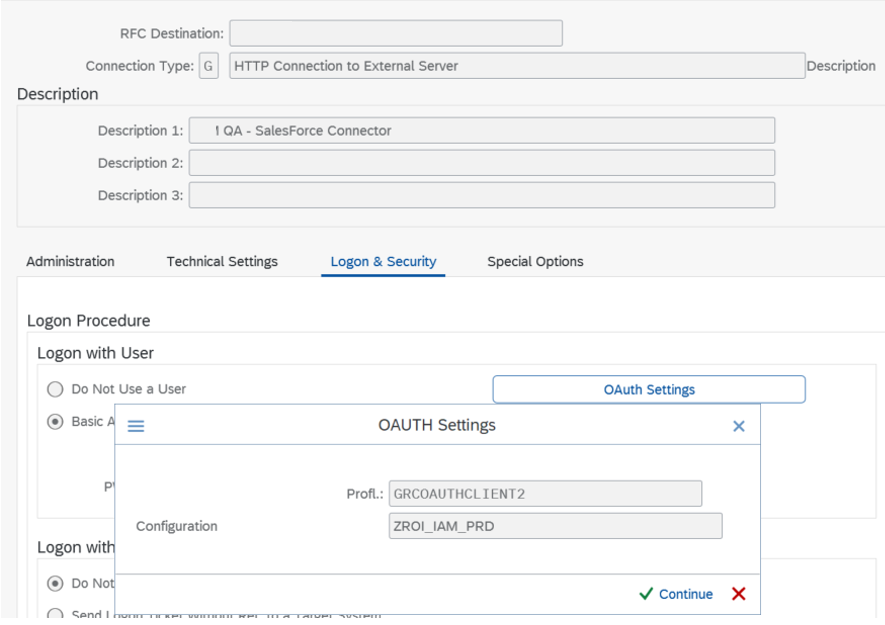Cancel the dialog using the red X icon
885x625 pixels.
(x=738, y=594)
